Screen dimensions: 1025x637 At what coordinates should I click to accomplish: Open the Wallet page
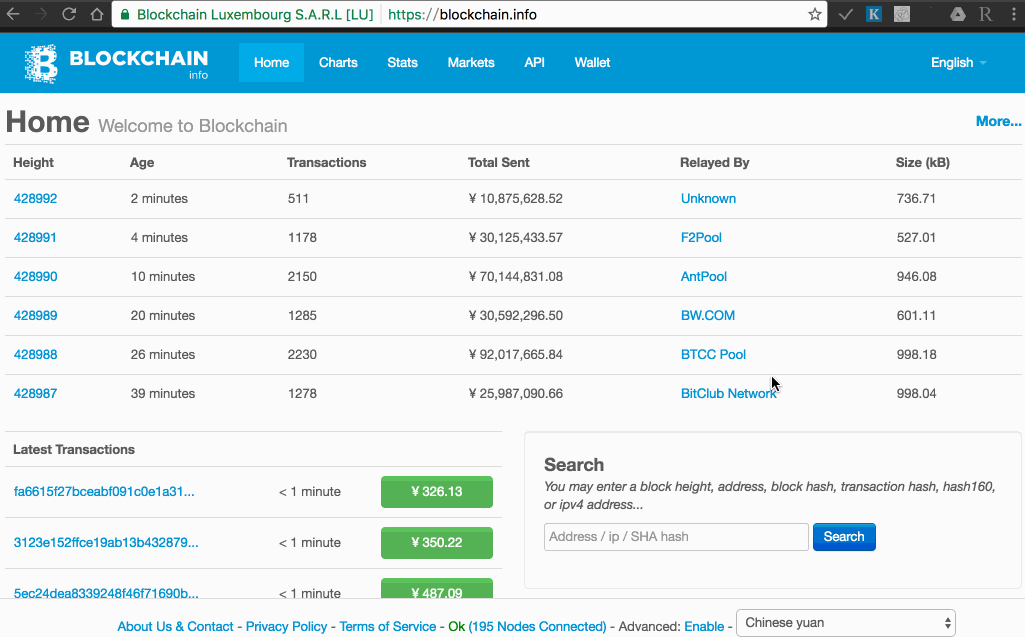(x=592, y=63)
